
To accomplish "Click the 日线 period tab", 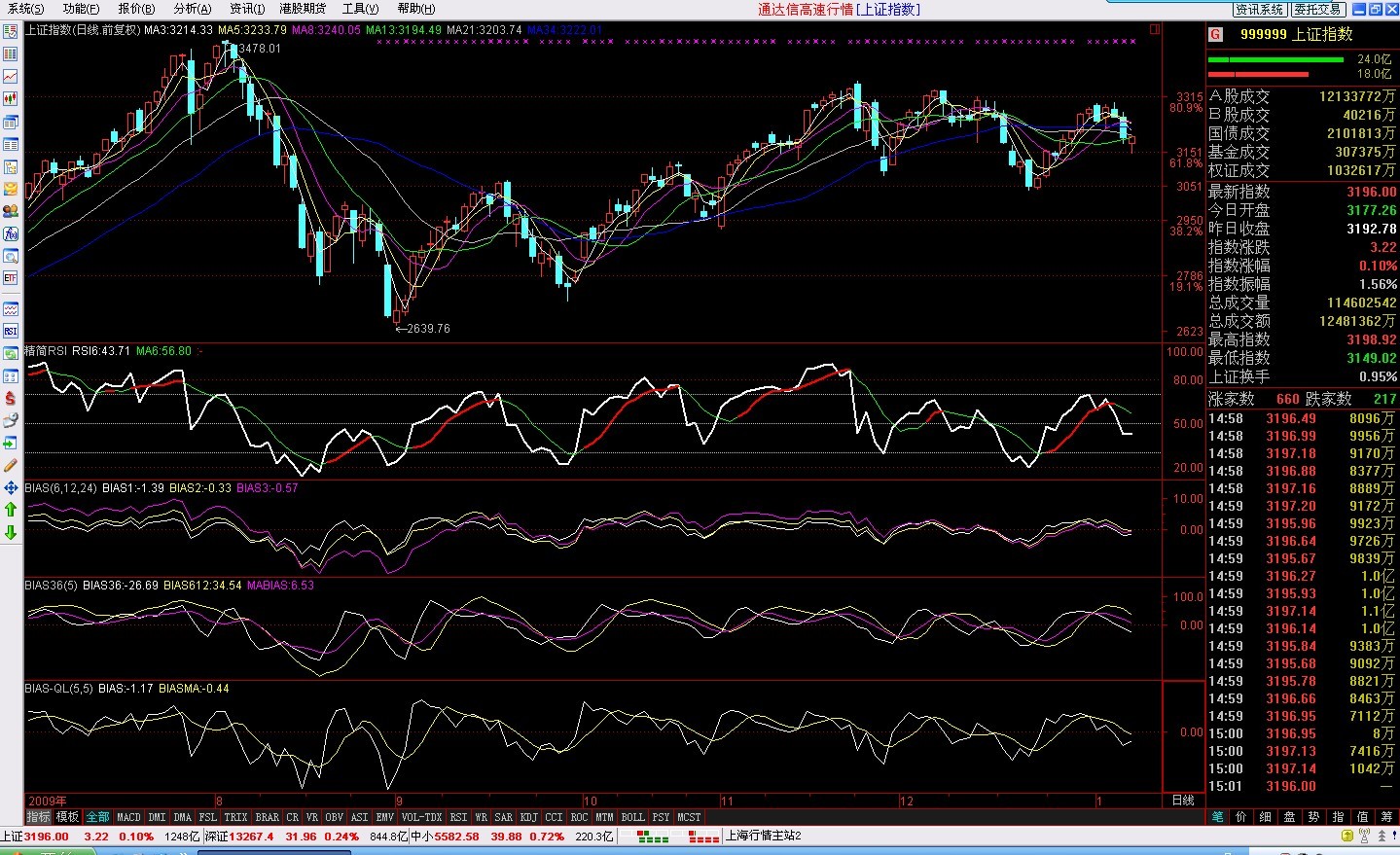I will [x=1183, y=801].
